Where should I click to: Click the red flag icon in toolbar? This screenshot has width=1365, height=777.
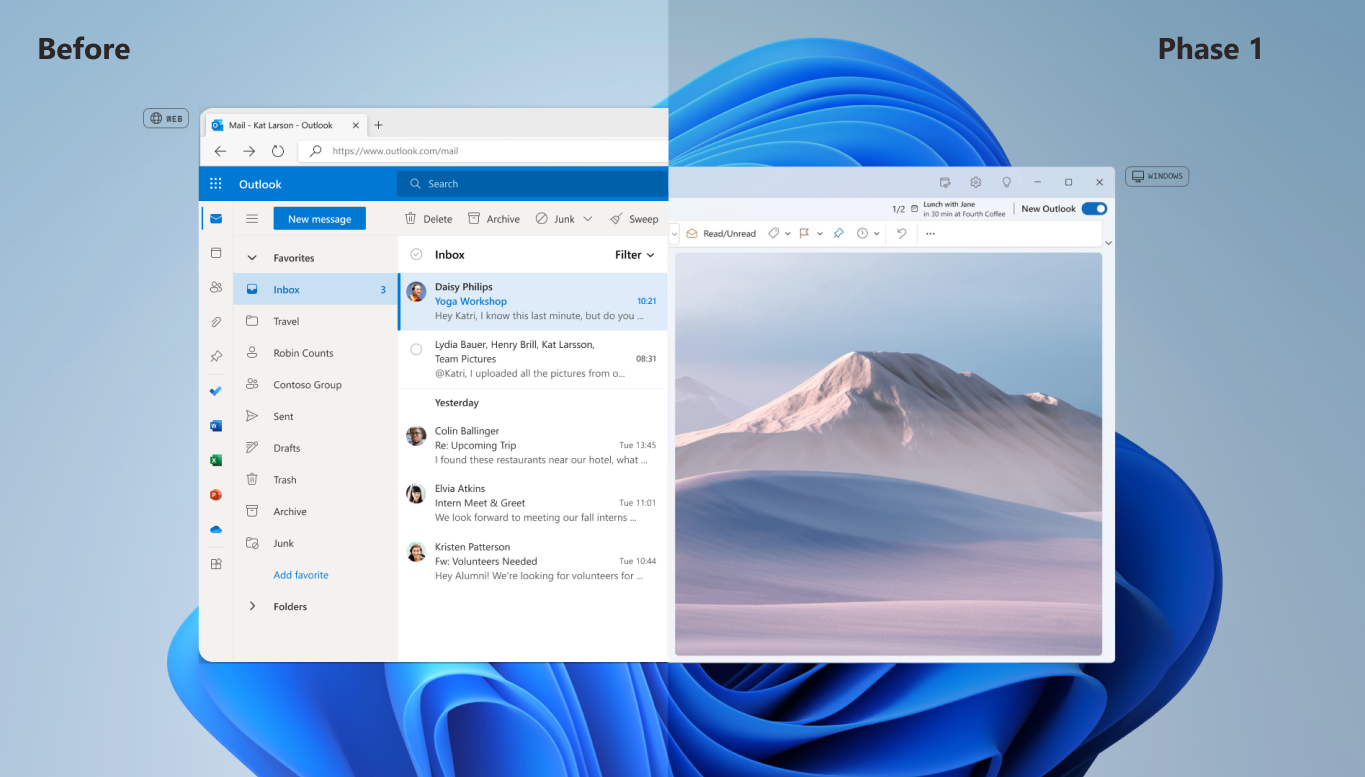[x=804, y=233]
